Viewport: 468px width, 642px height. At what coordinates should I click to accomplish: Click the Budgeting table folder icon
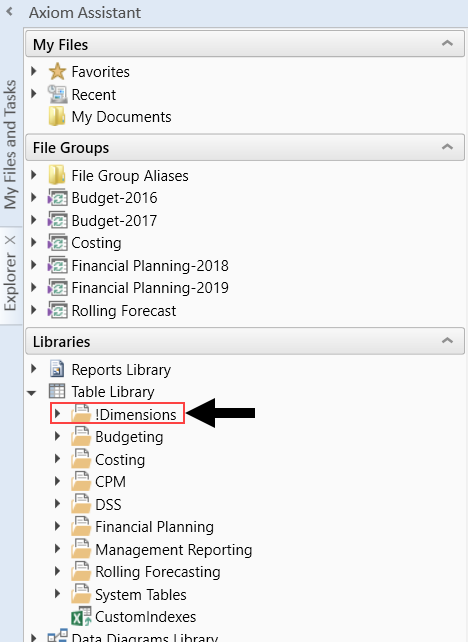81,436
